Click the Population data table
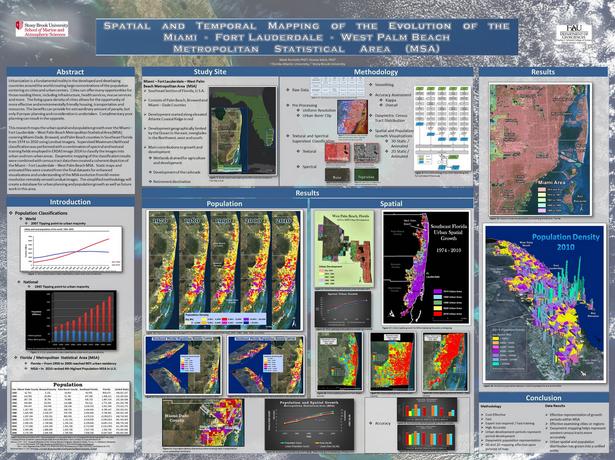 point(71,407)
